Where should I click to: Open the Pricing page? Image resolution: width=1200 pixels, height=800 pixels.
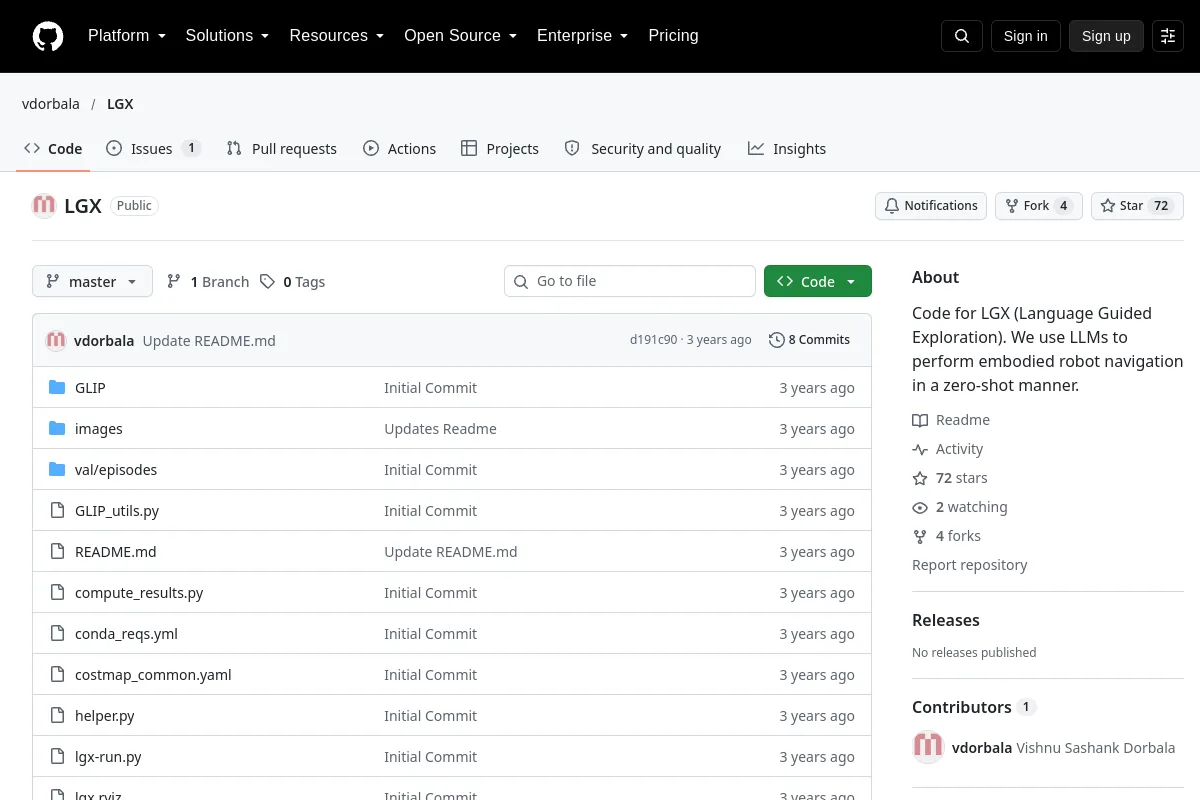click(673, 36)
